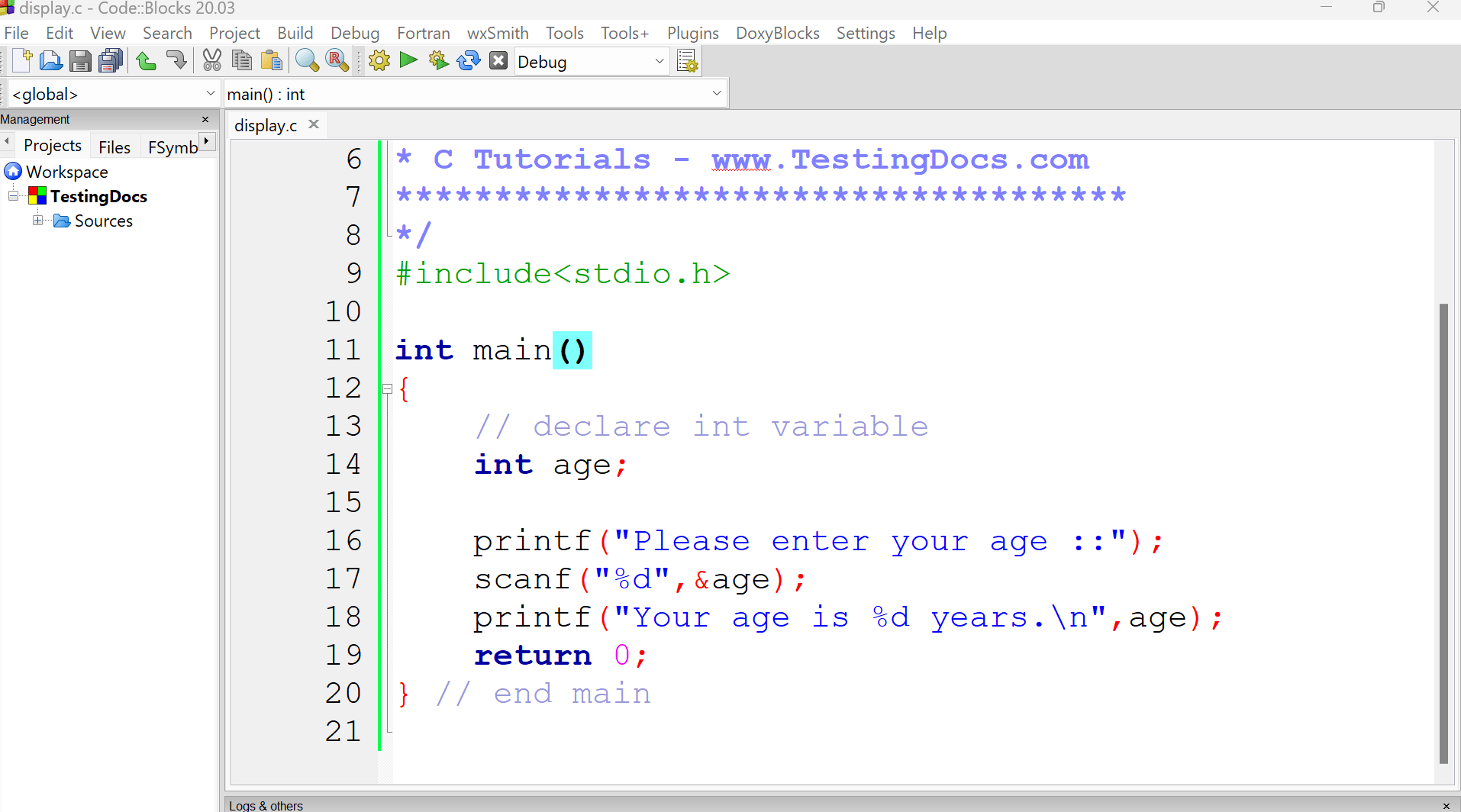Open the compiler options icon beside Debug dropdown
This screenshot has width=1461, height=812.
coord(686,60)
